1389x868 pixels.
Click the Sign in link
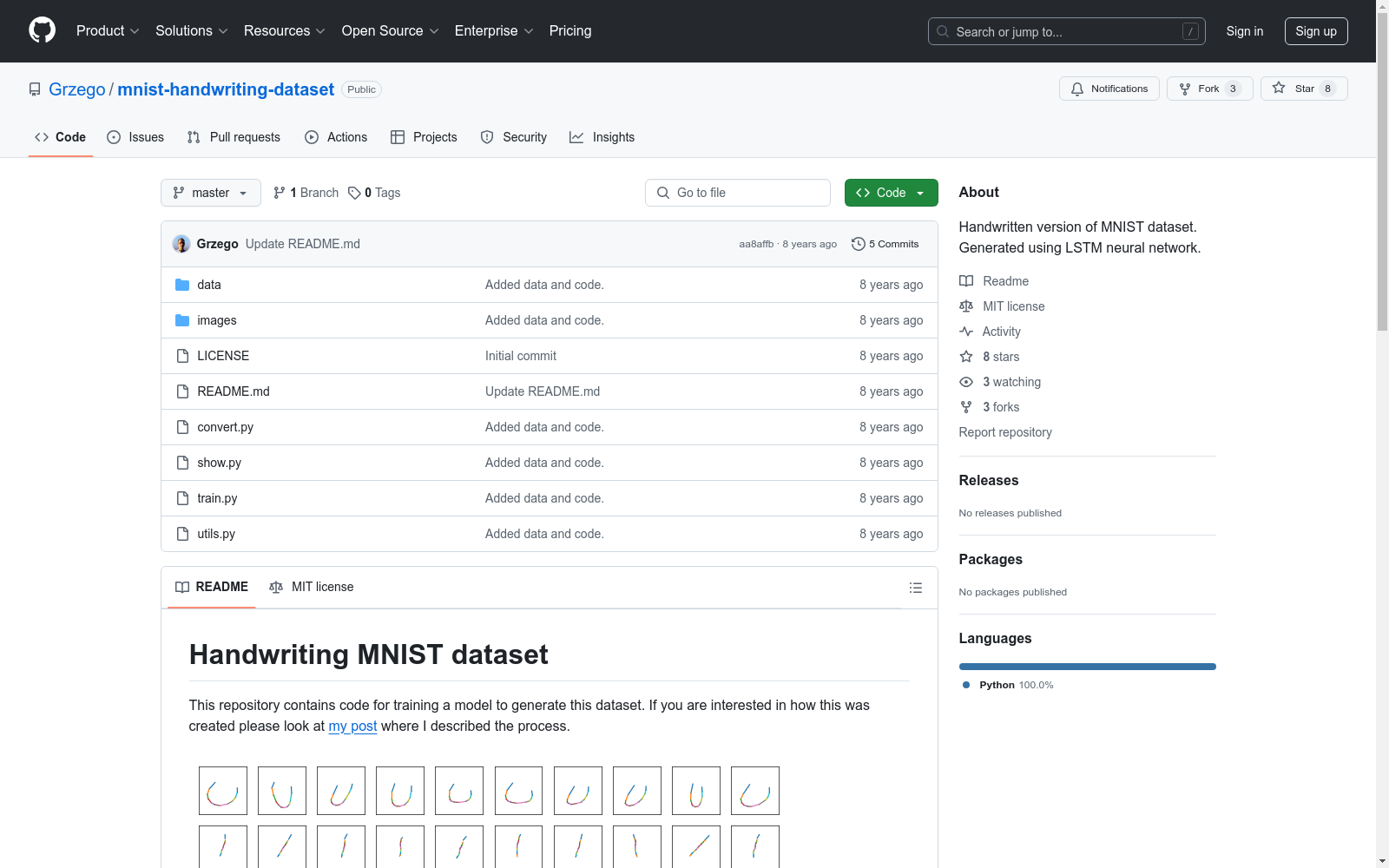point(1245,31)
